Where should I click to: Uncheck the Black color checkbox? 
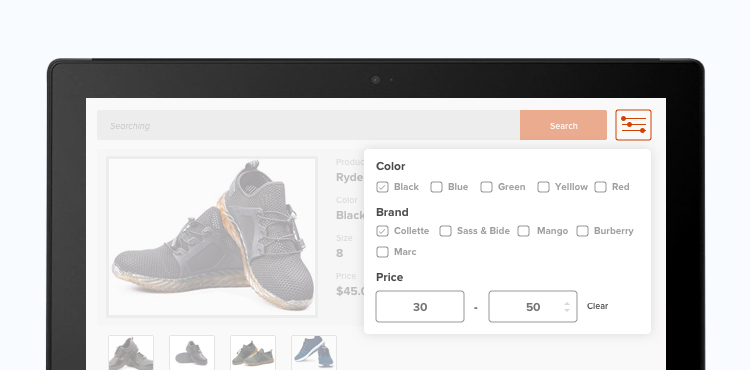[382, 187]
